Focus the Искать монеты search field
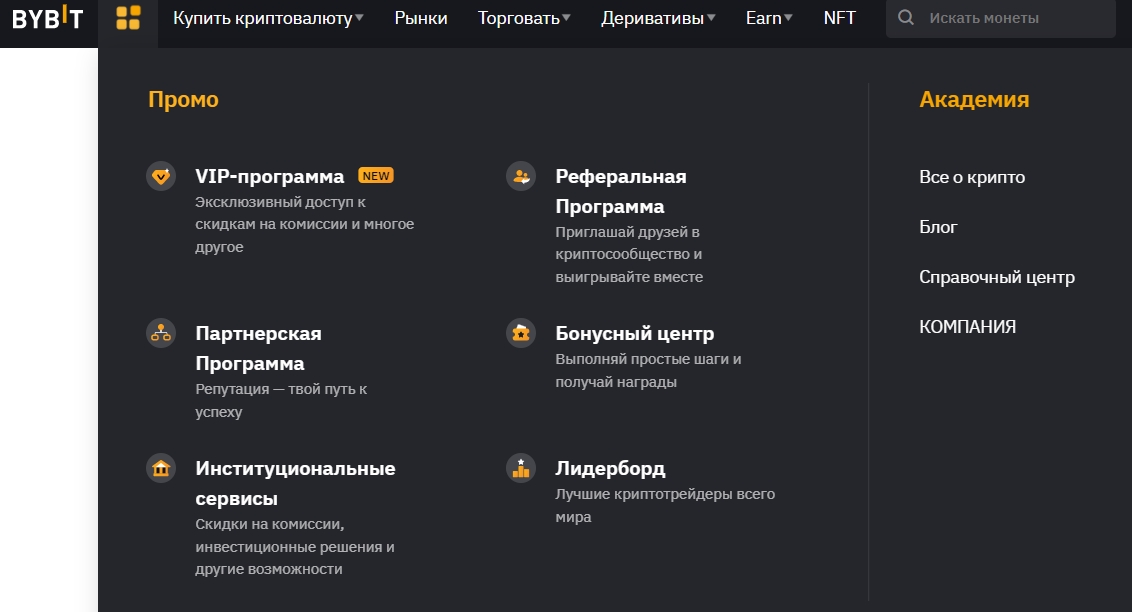Screen dimensions: 1132x612 tap(1001, 18)
